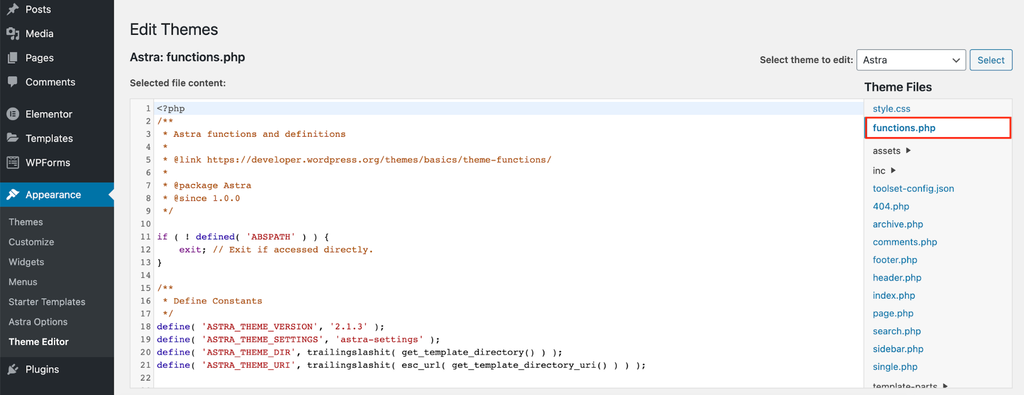This screenshot has height=395, width=1024.
Task: Select functions.php in Theme Files
Action: (x=904, y=129)
